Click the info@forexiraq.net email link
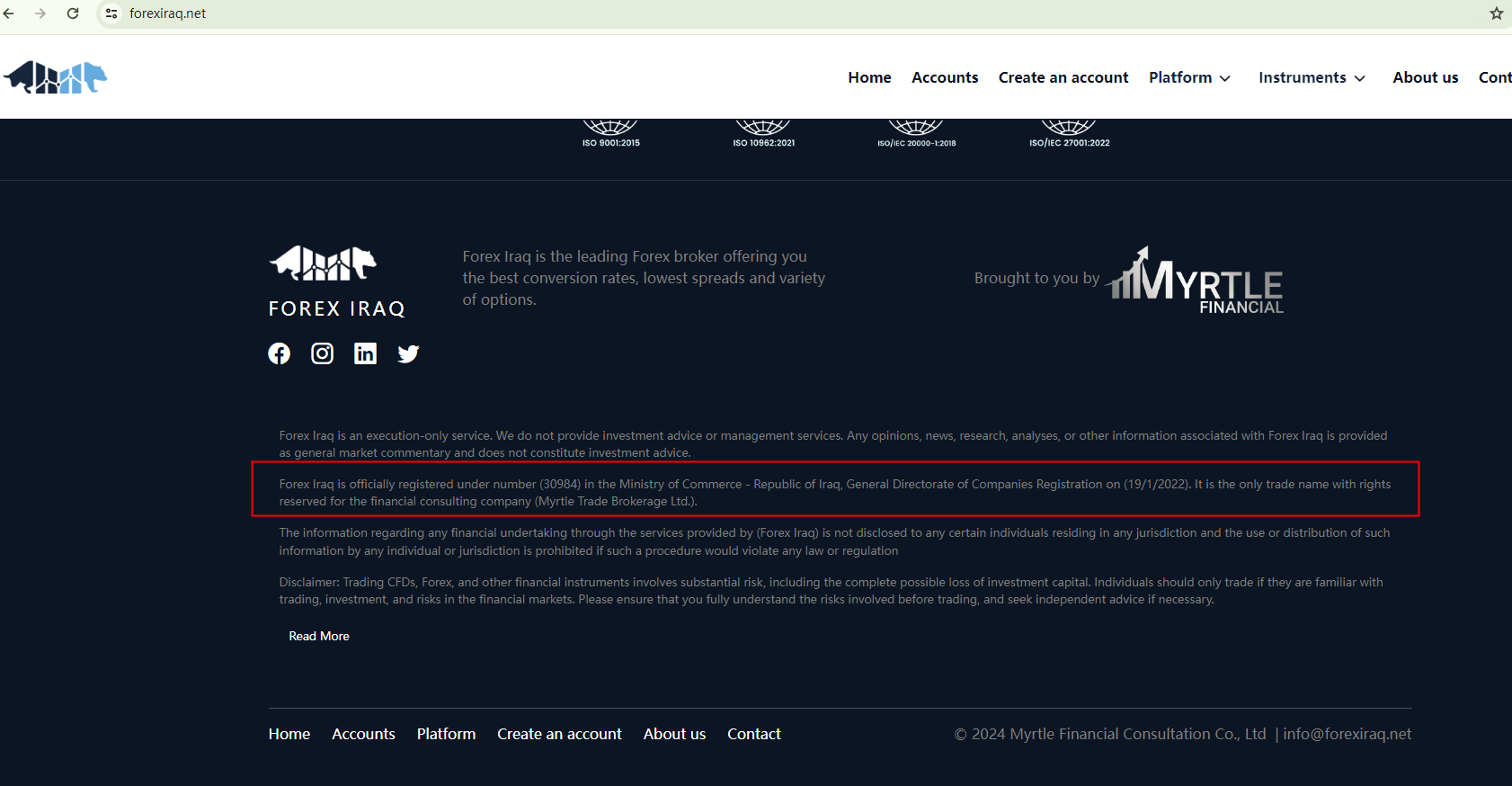 1347,734
